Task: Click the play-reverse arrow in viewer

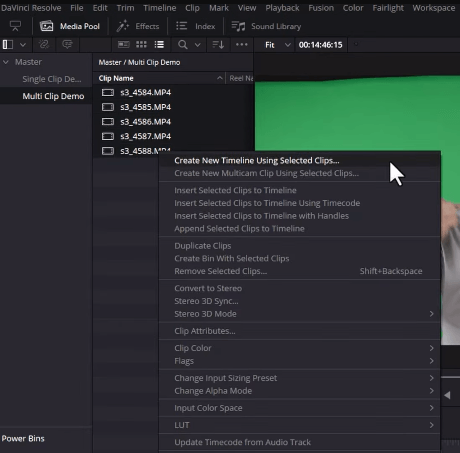Action: (x=447, y=395)
